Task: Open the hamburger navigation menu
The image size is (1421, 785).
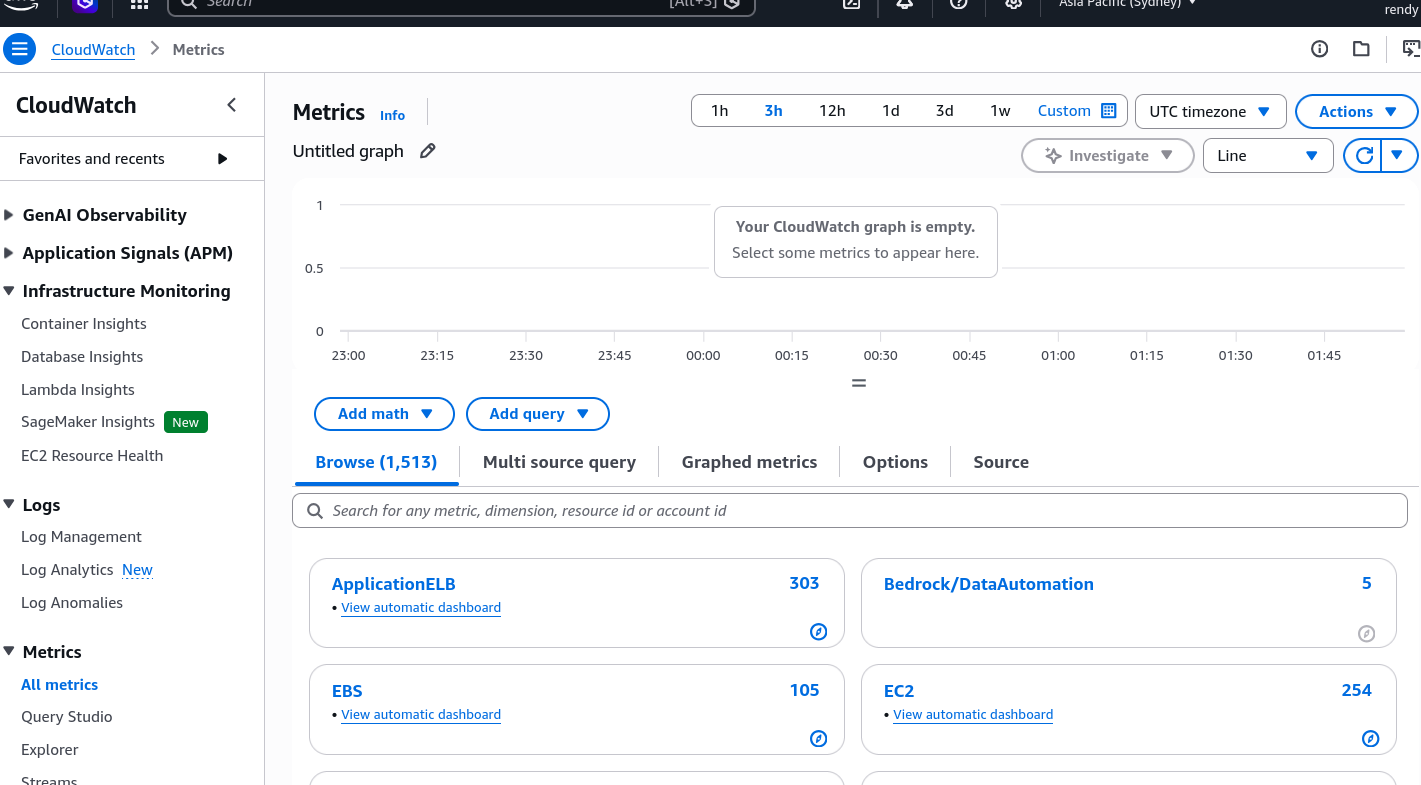Action: pyautogui.click(x=20, y=49)
